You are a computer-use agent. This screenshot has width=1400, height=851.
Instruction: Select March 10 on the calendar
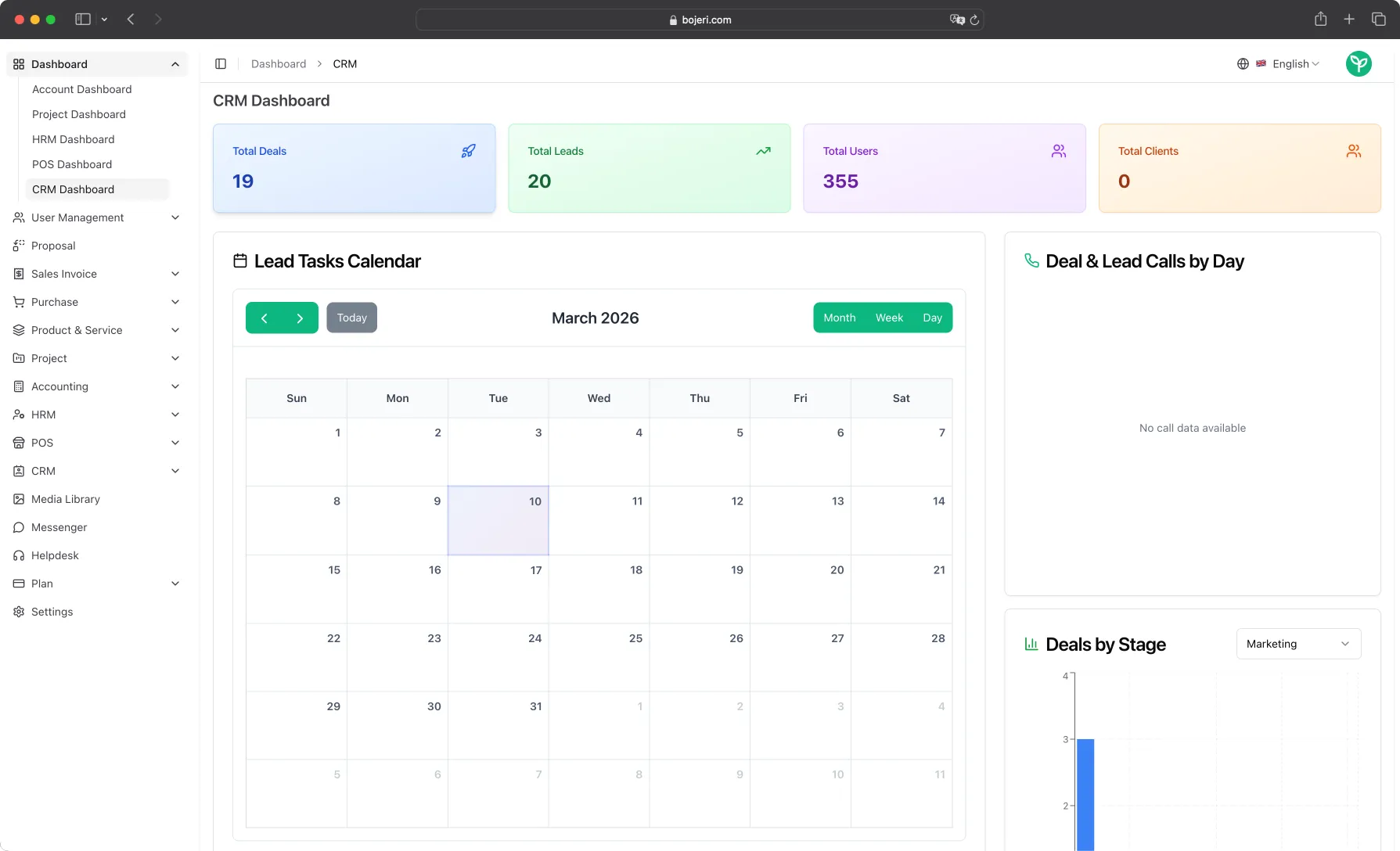(x=498, y=520)
